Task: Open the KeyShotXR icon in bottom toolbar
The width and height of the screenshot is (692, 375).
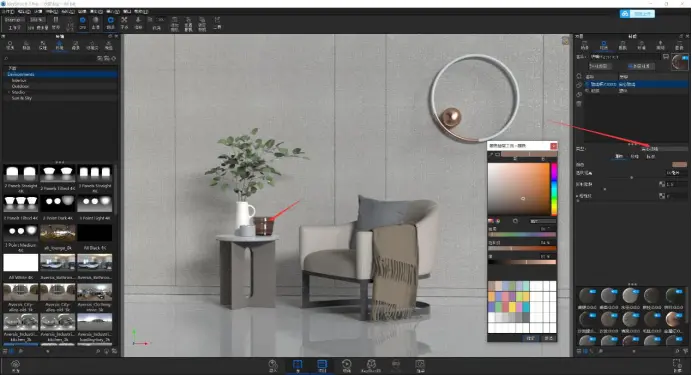Action: 371,366
